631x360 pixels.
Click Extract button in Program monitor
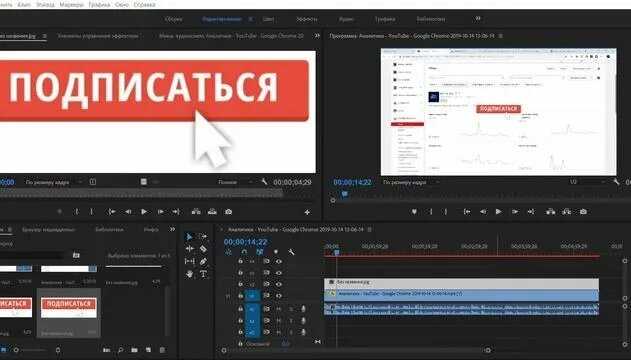(x=567, y=212)
